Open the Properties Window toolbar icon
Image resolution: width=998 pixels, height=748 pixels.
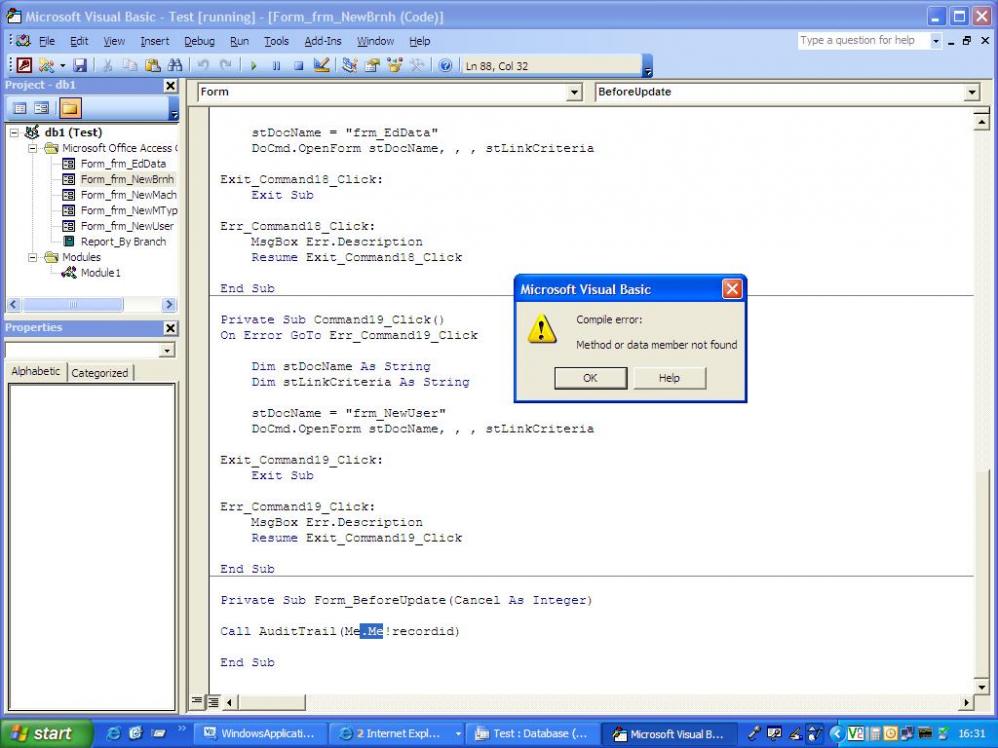(372, 65)
